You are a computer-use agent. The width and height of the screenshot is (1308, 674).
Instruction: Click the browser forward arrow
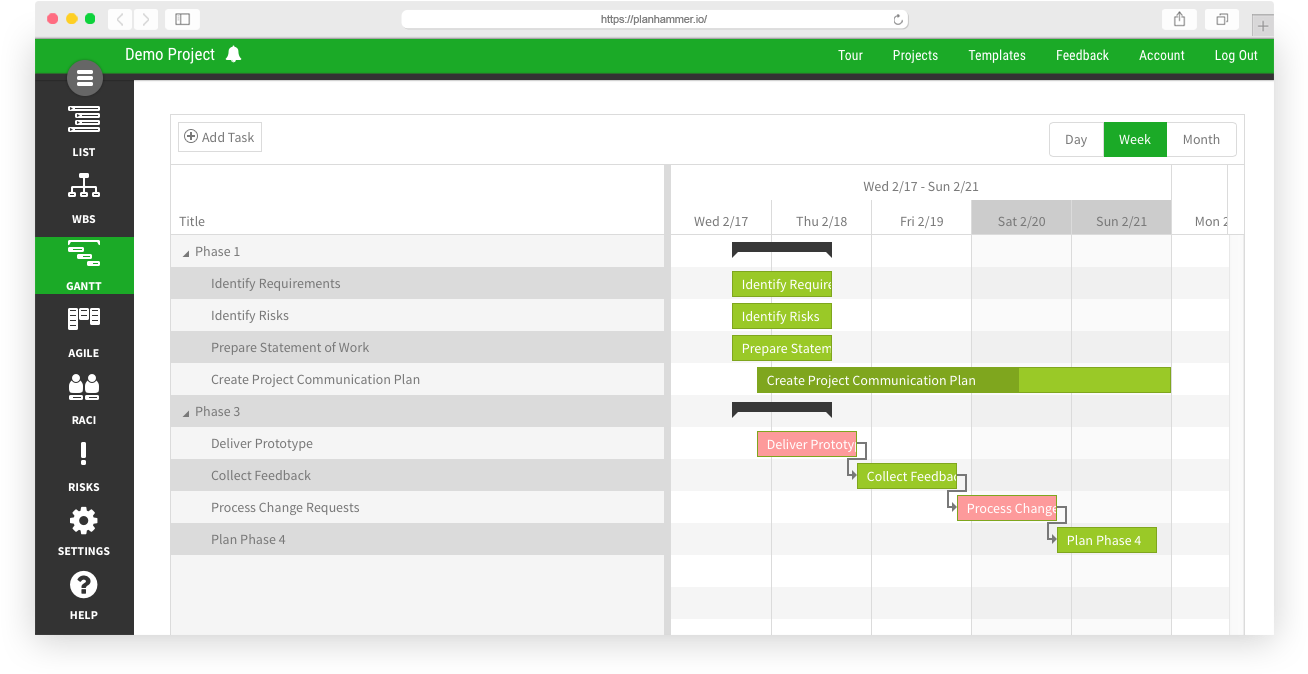point(146,19)
